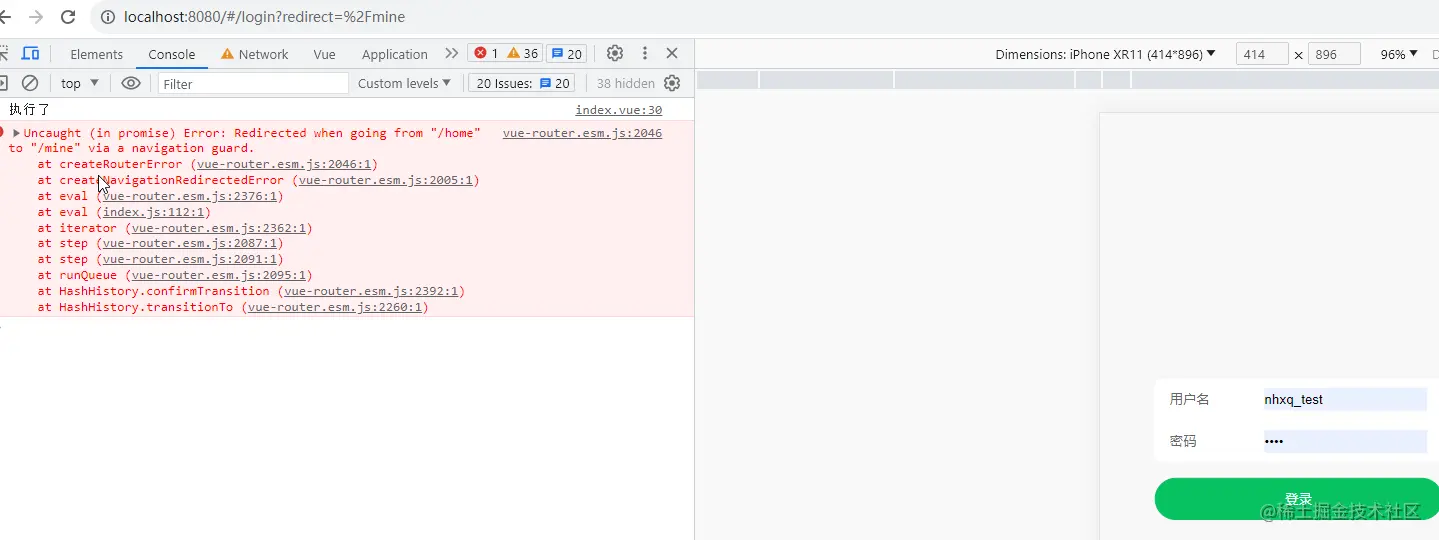
Task: Click the password field
Action: 1345,441
